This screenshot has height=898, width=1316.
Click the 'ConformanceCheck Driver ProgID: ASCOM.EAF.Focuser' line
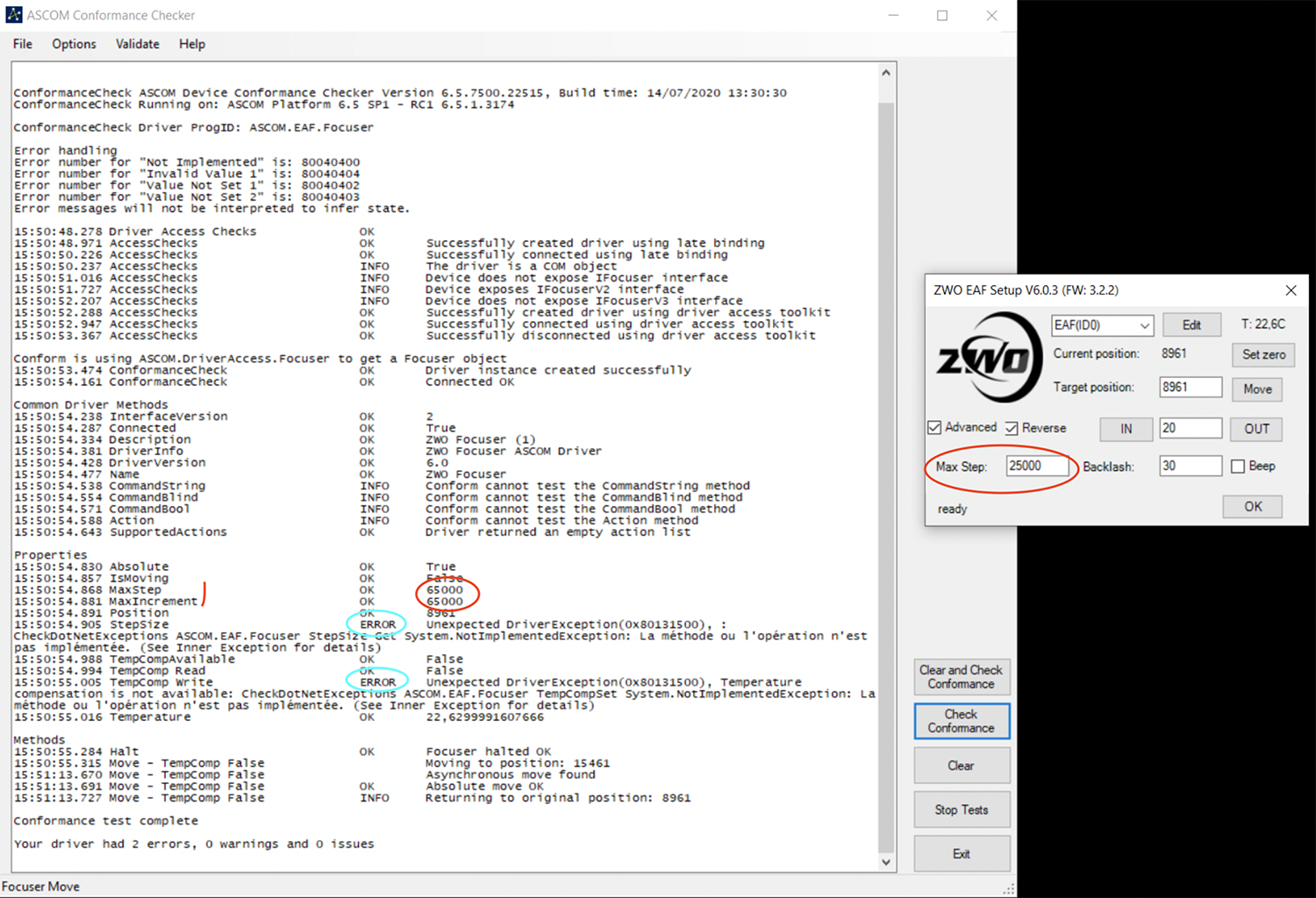coord(193,127)
